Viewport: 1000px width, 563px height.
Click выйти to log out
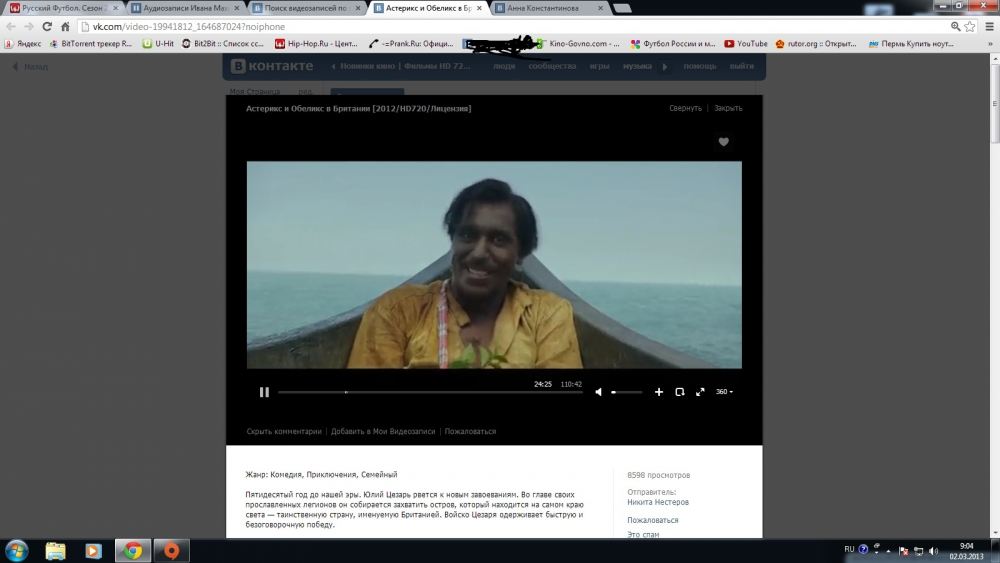pos(741,66)
